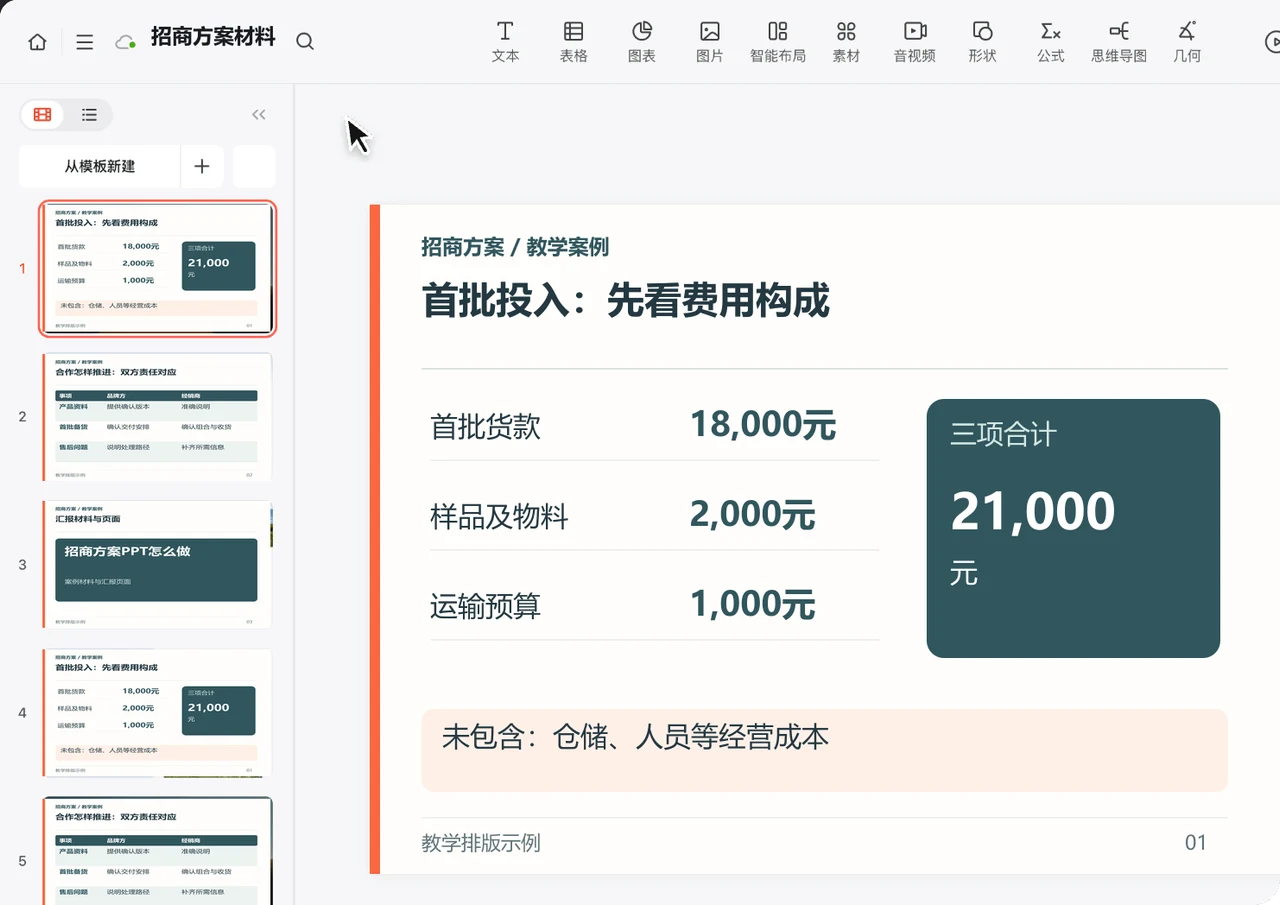The image size is (1280, 905).
Task: Click the note 未包含：仓储、人员等经营成本
Action: pyautogui.click(x=635, y=737)
